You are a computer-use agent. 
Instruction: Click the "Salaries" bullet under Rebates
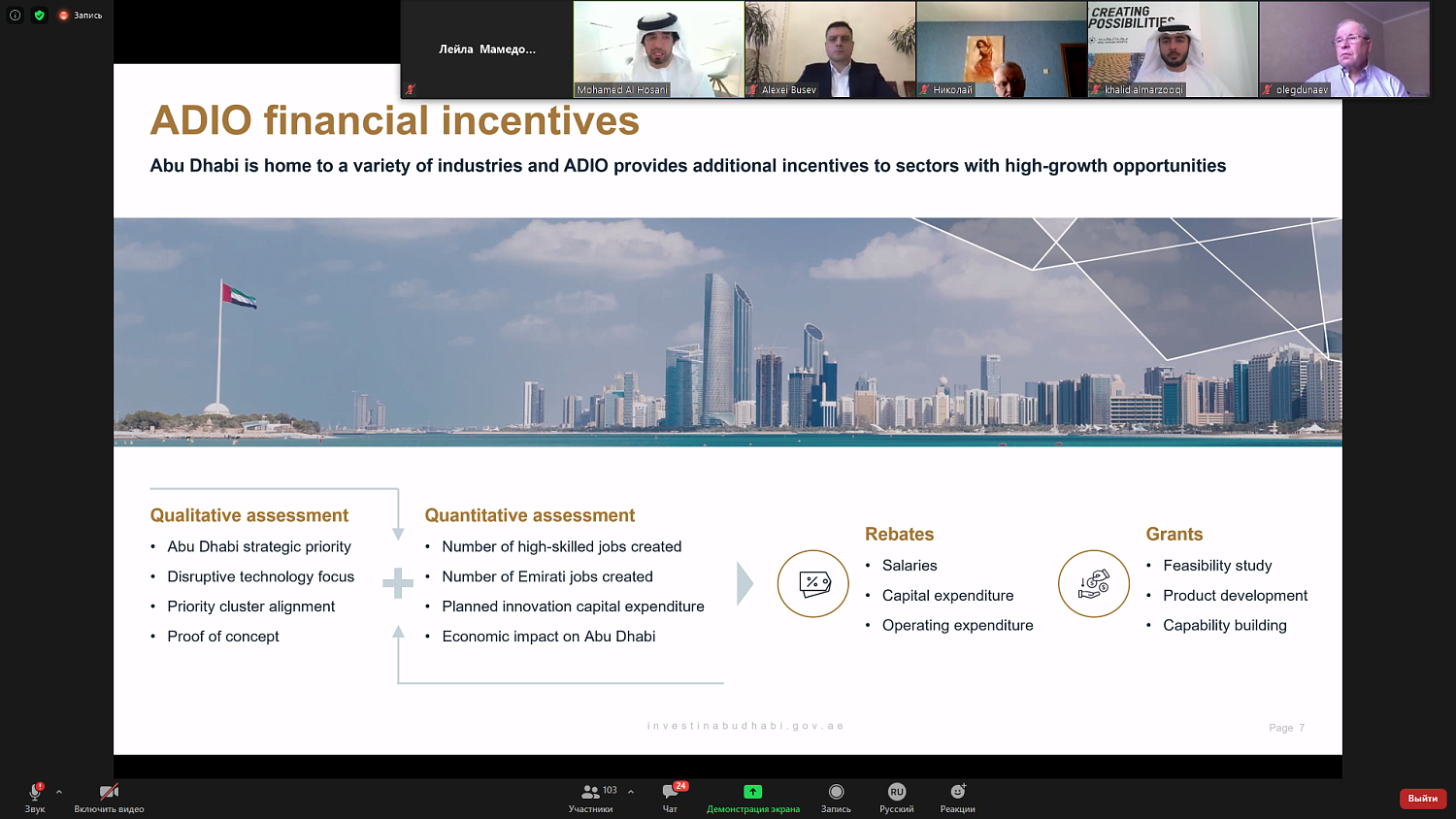point(910,566)
